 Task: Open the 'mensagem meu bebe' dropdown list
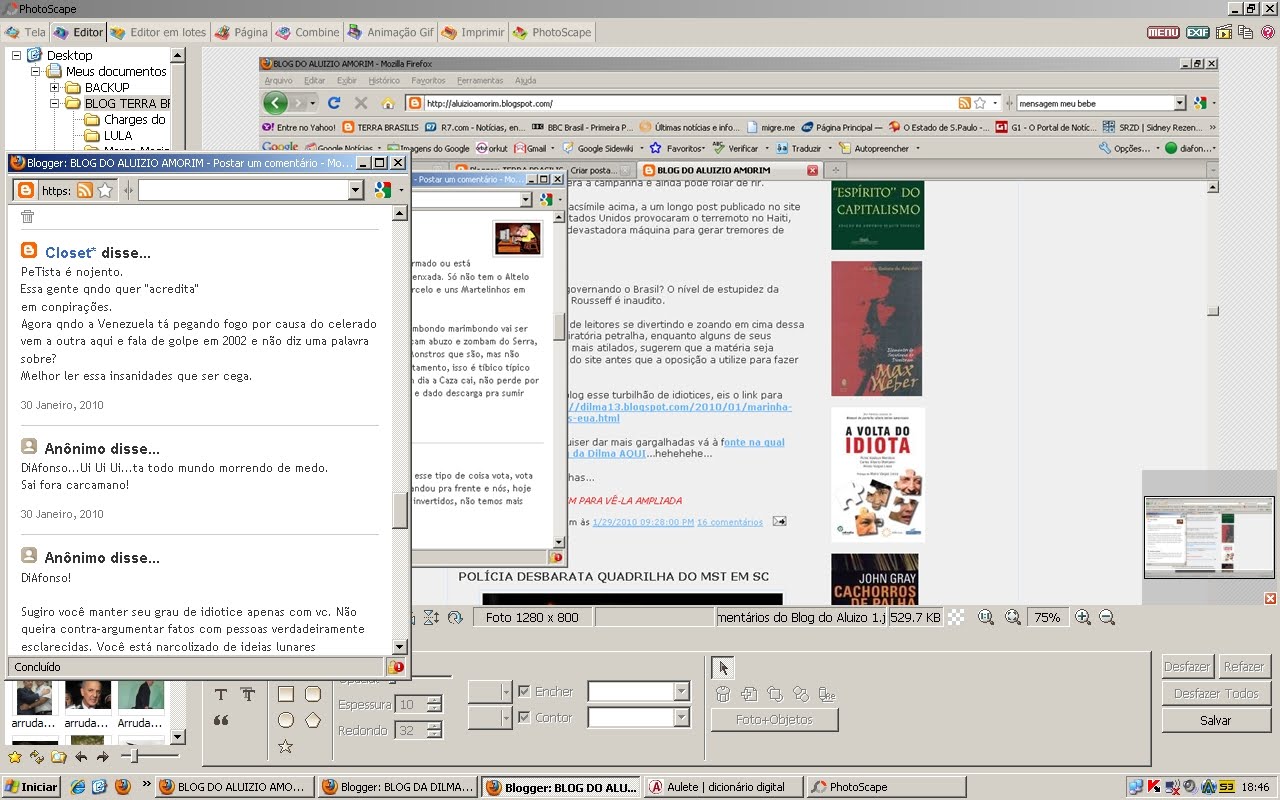(x=1180, y=102)
